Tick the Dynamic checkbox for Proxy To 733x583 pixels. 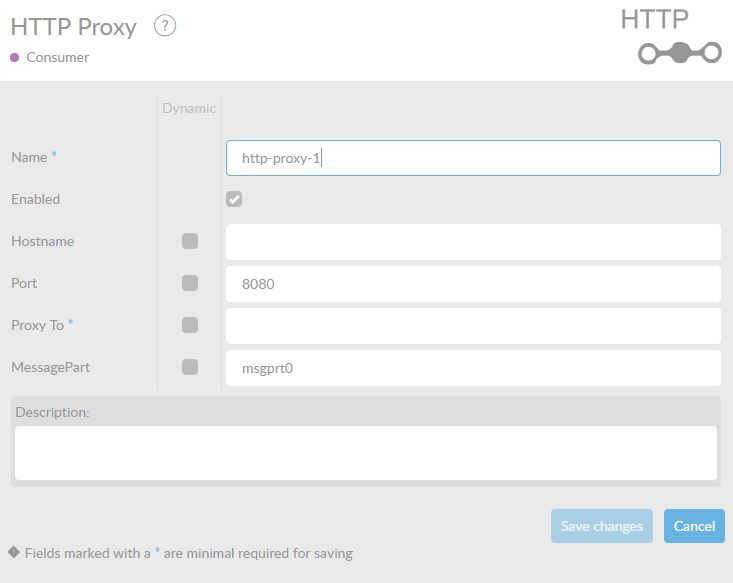pos(190,325)
